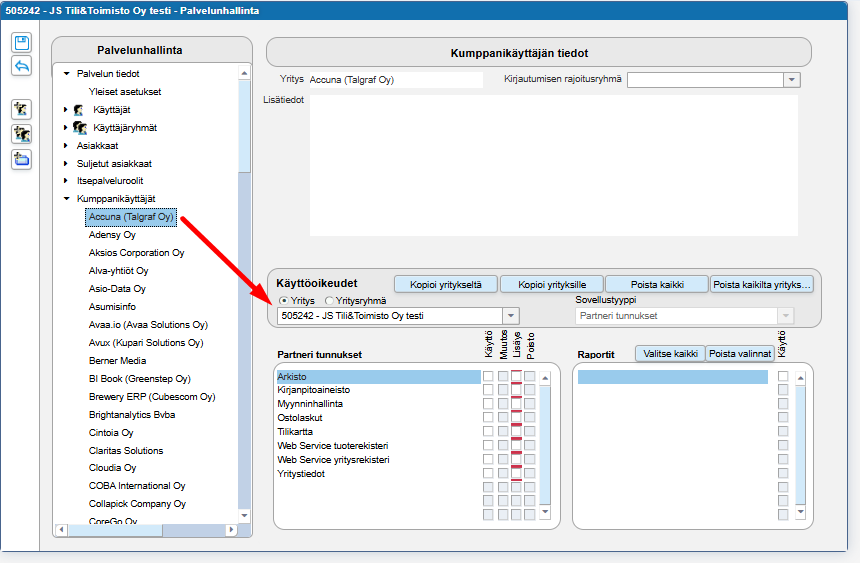Select Asumisinfo in the tree

(112, 307)
